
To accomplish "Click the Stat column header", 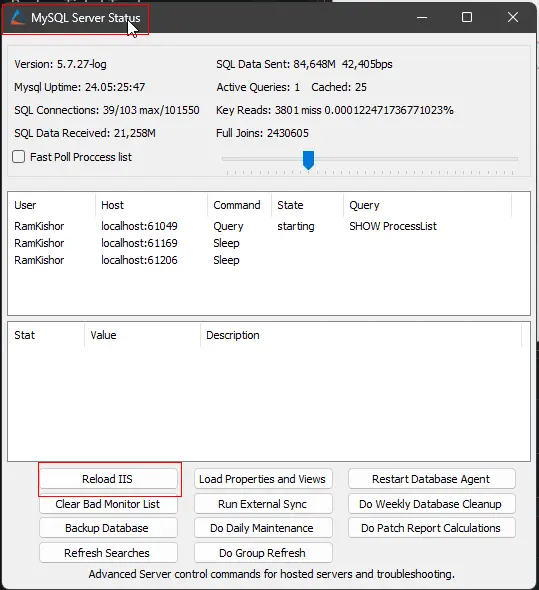I will pyautogui.click(x=47, y=335).
